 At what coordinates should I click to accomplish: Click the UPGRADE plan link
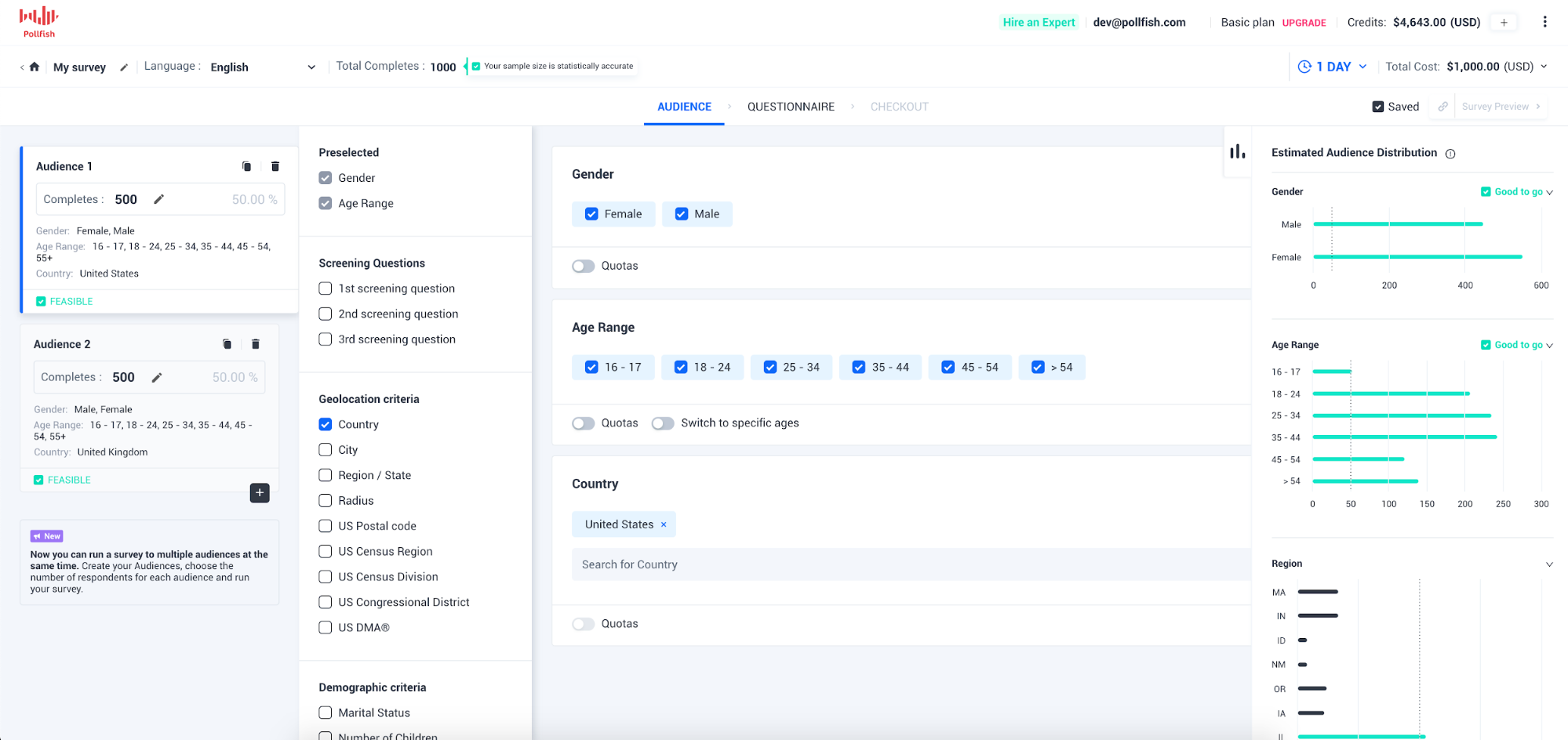tap(1304, 23)
